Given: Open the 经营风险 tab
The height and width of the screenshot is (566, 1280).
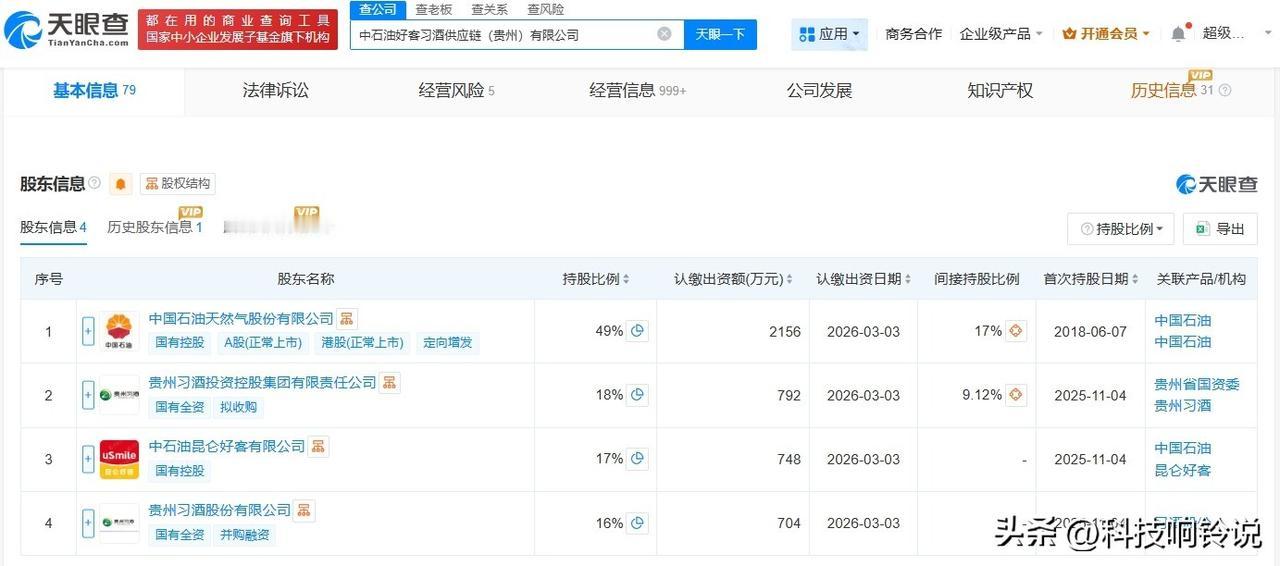Looking at the screenshot, I should click(456, 91).
